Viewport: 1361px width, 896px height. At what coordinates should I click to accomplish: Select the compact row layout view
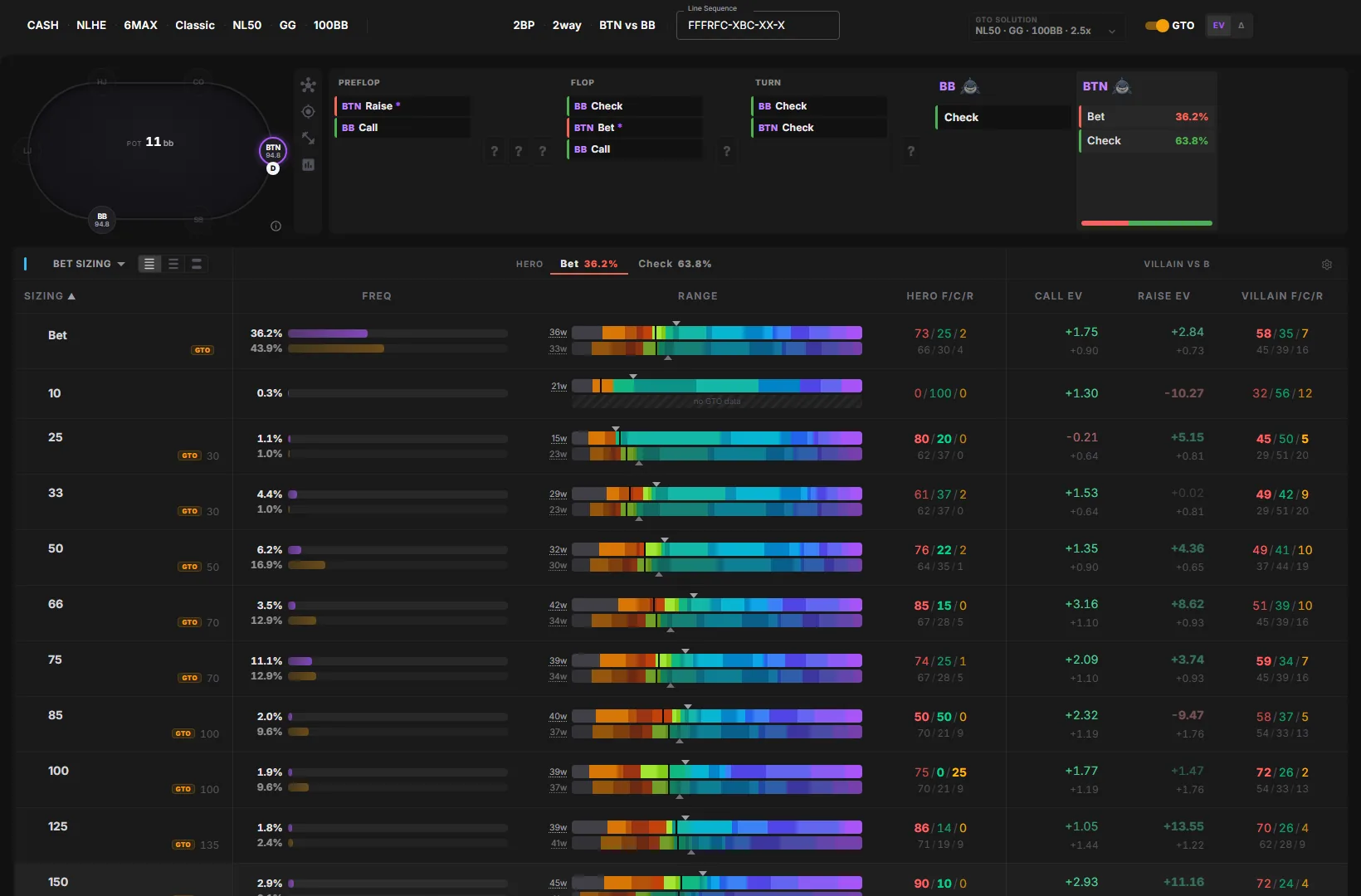[197, 264]
